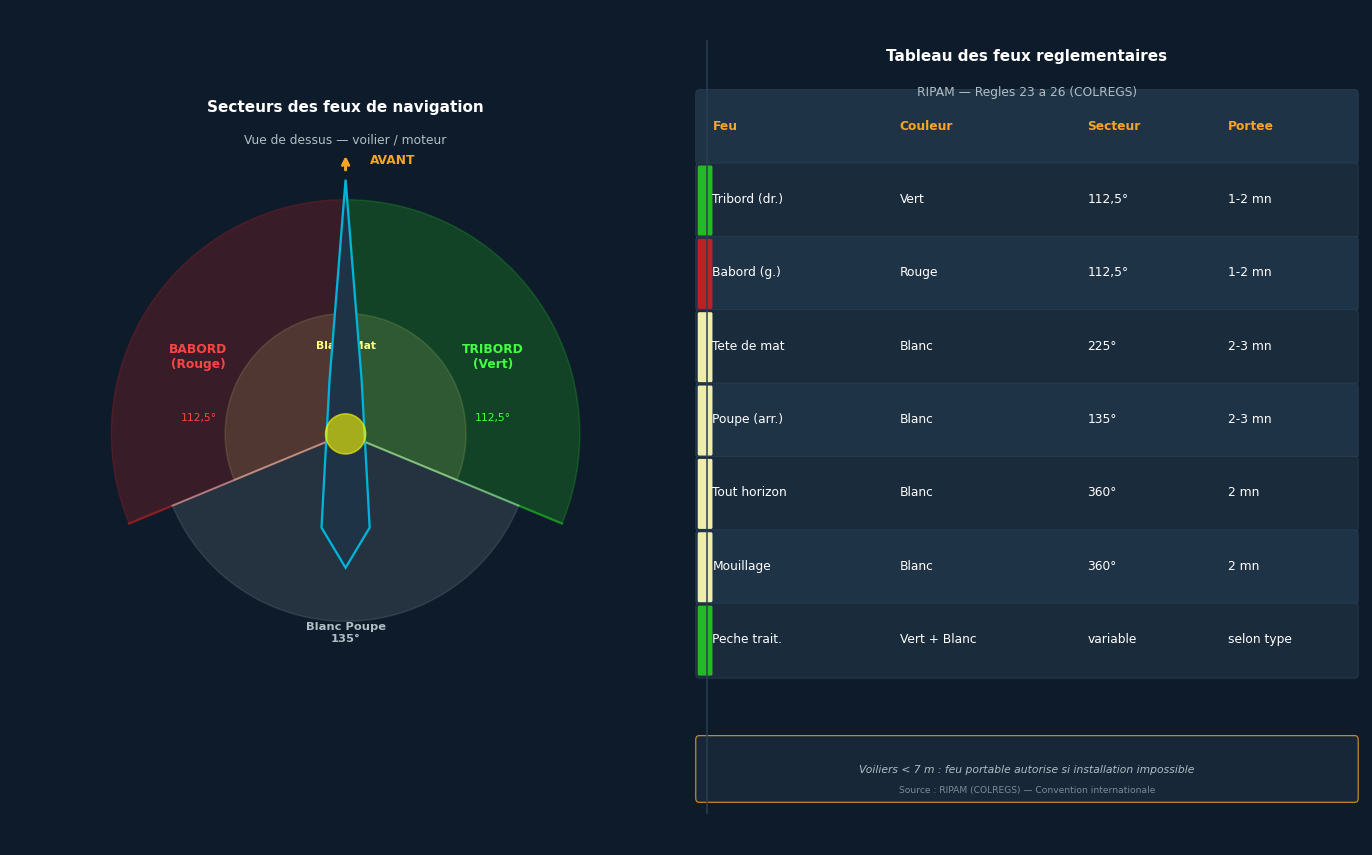Click the yellow masthead light circle
This screenshot has height=855, width=1372.
point(345,434)
